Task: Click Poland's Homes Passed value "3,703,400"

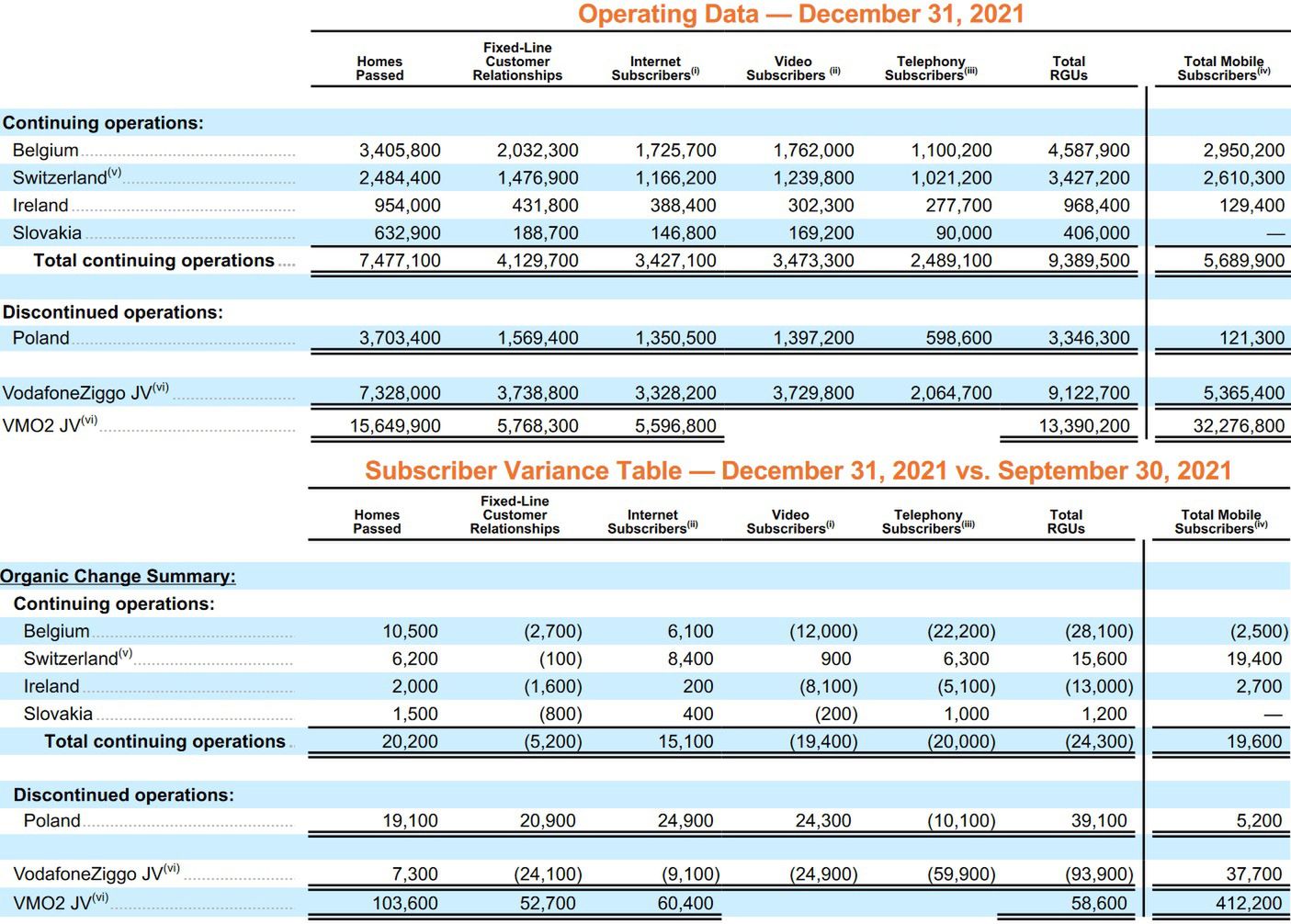Action: click(x=400, y=337)
